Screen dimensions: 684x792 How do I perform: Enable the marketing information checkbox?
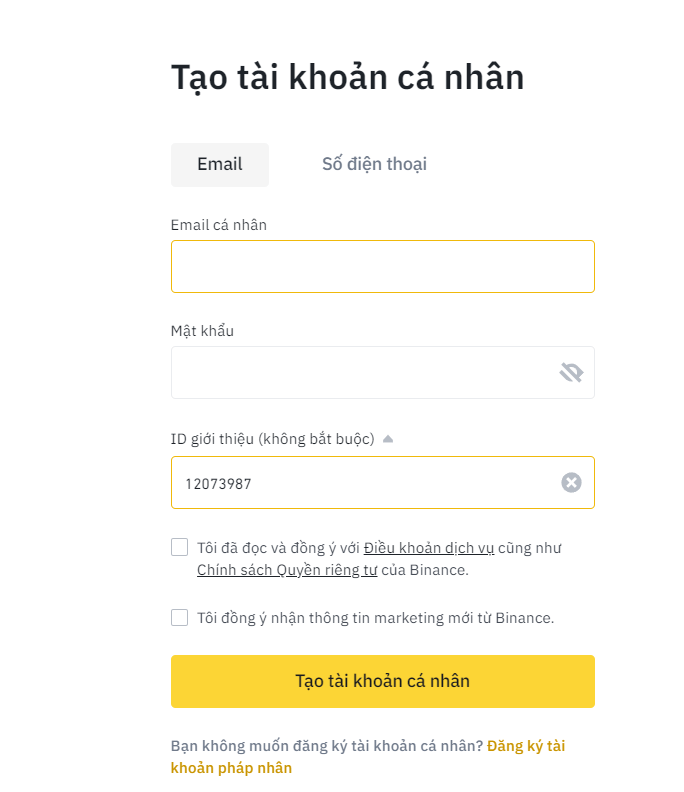(180, 618)
